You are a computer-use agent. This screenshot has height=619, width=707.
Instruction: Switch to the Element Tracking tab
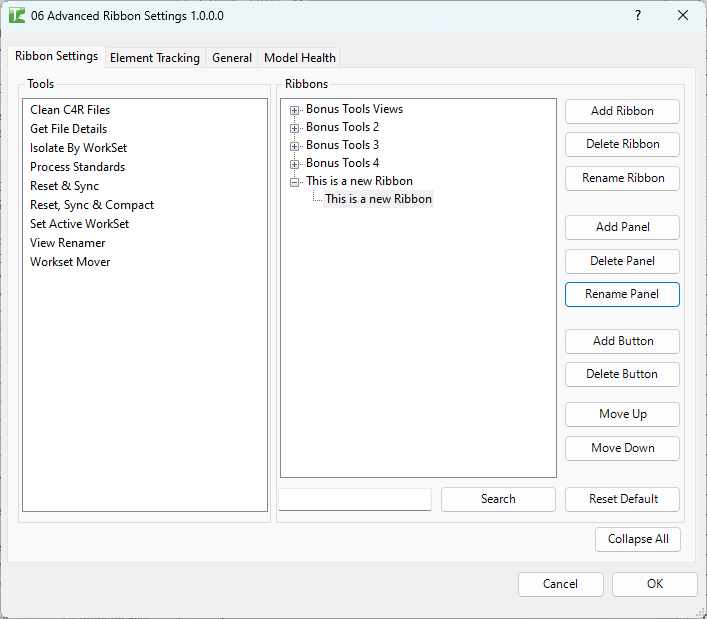(x=155, y=58)
